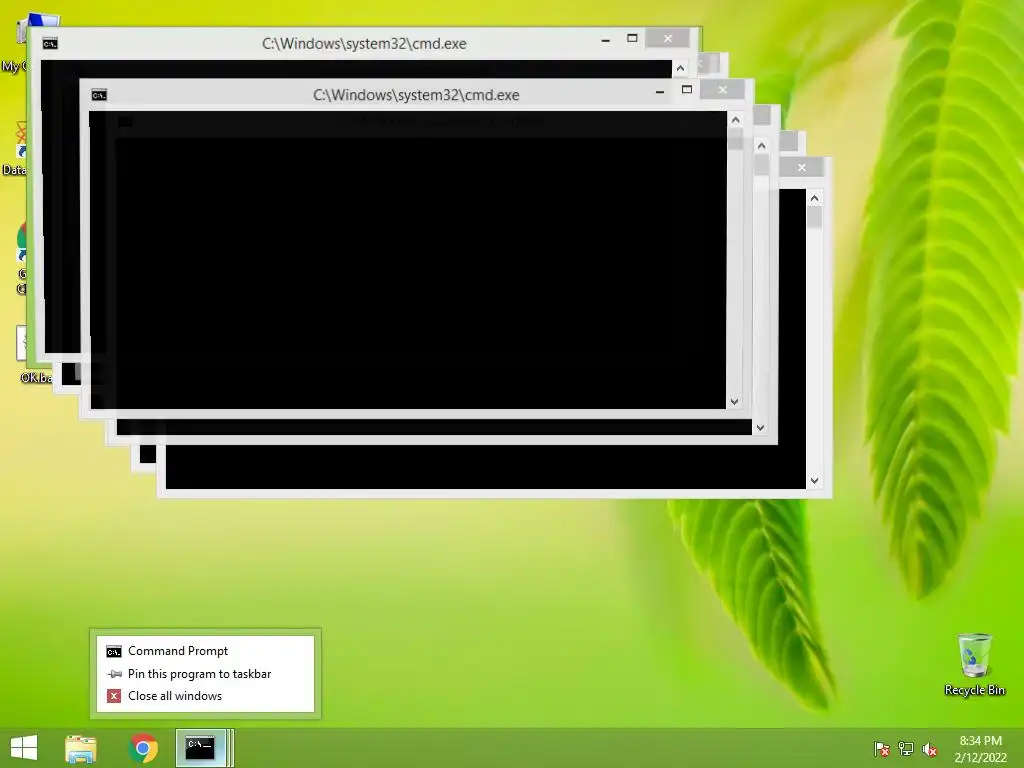Open Google Chrome from taskbar
Image resolution: width=1024 pixels, height=768 pixels.
pyautogui.click(x=143, y=748)
